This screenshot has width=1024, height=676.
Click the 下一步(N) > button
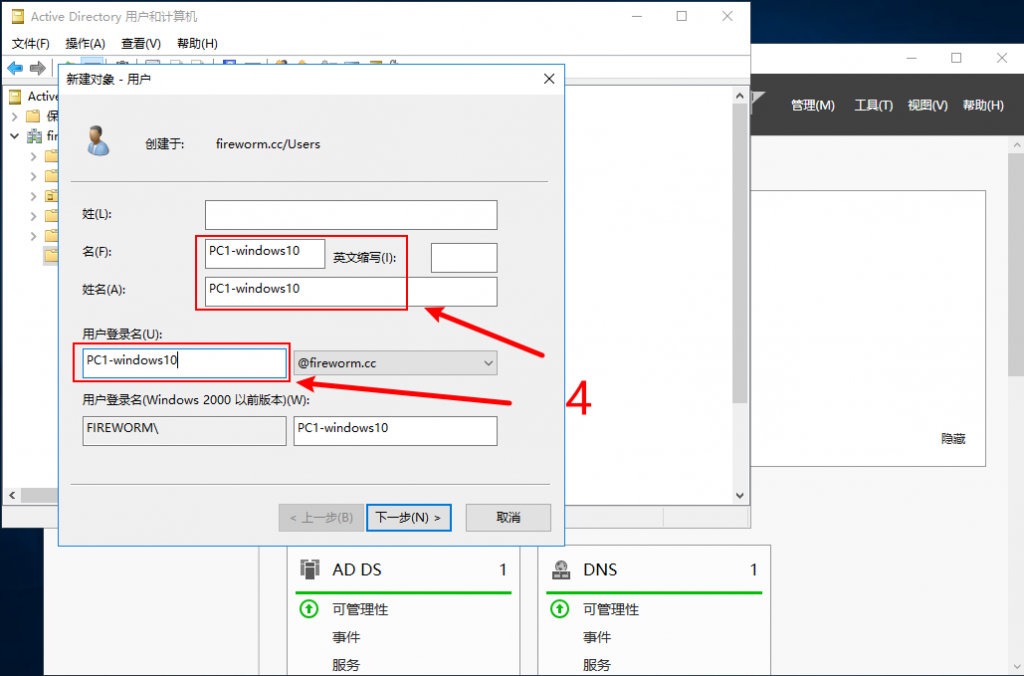[409, 518]
